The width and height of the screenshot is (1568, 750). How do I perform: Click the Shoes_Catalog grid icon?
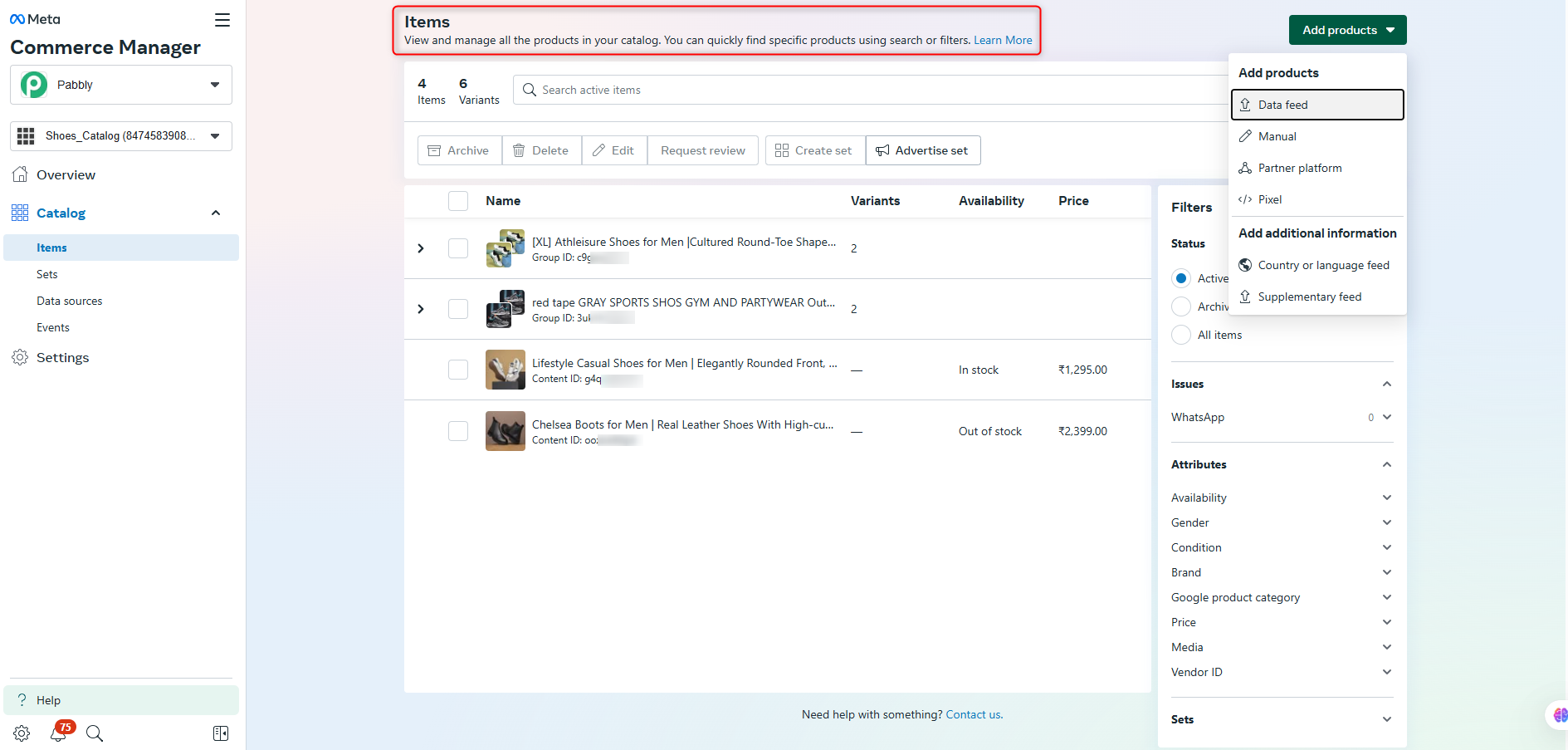(x=26, y=136)
